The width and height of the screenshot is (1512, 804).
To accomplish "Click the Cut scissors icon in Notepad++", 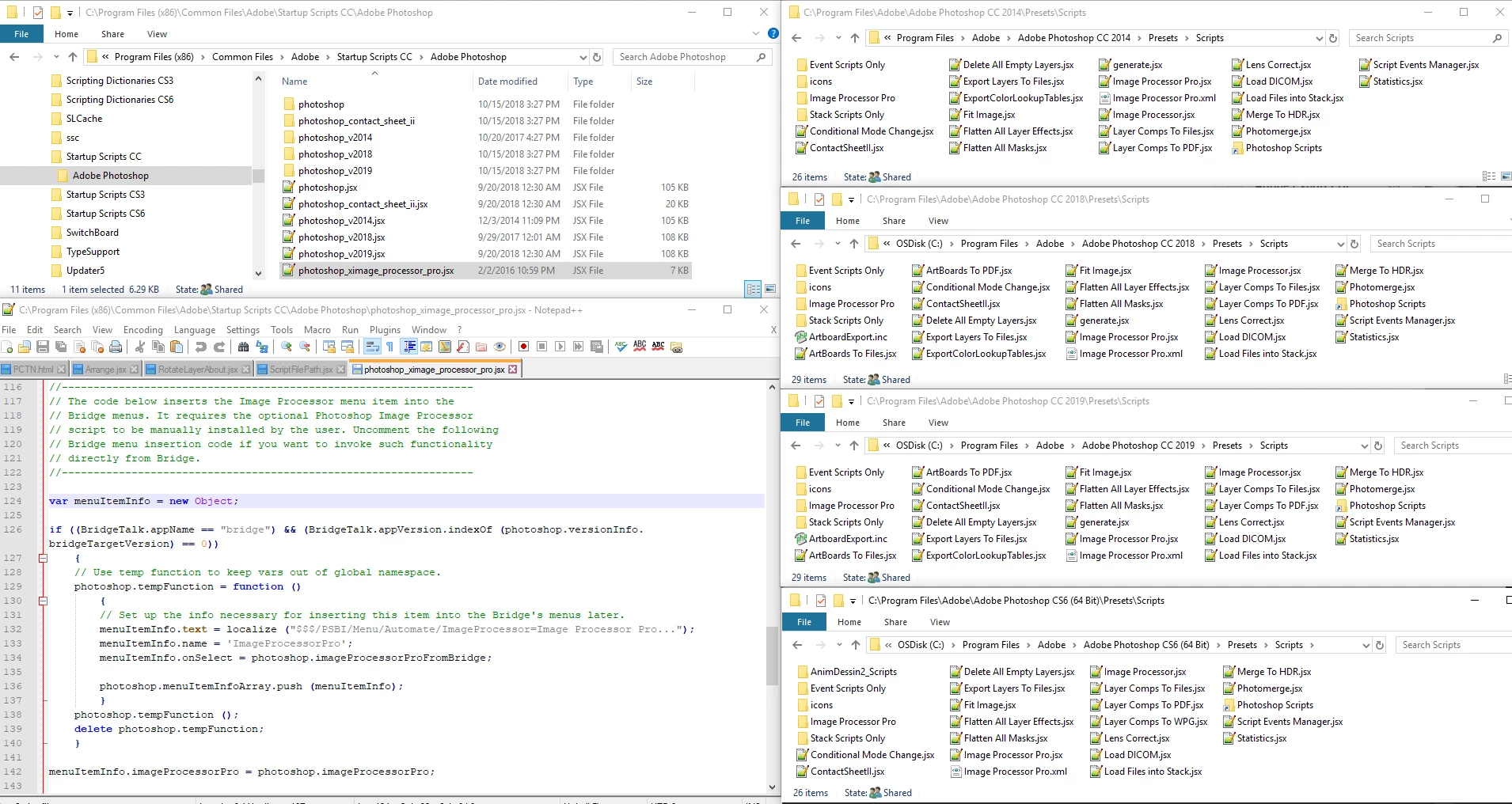I will click(140, 347).
